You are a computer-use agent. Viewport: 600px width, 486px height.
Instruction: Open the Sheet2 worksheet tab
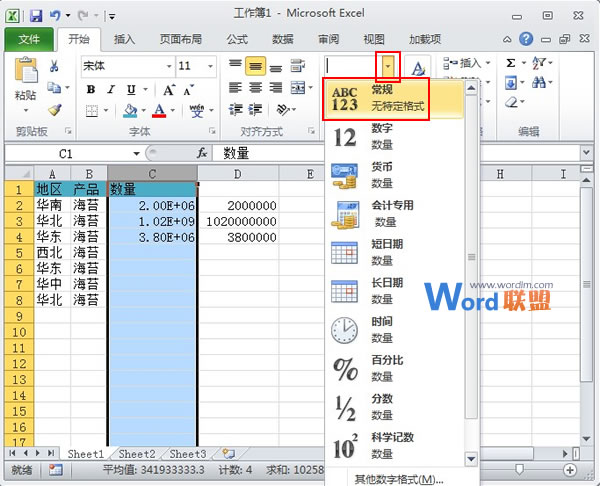tap(137, 454)
